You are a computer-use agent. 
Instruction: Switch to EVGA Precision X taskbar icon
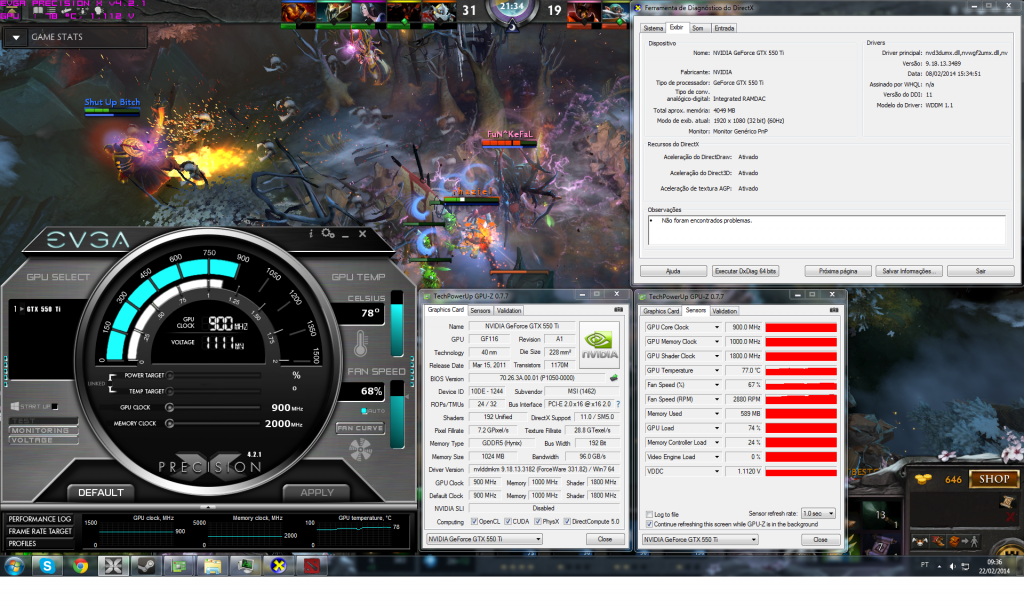[113, 566]
